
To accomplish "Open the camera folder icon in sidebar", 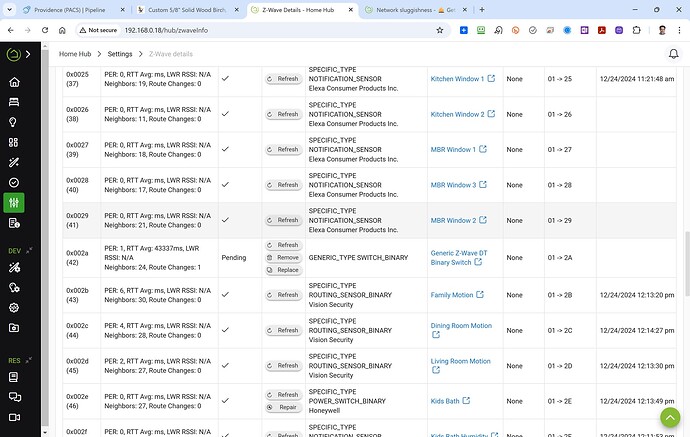I will (x=14, y=328).
